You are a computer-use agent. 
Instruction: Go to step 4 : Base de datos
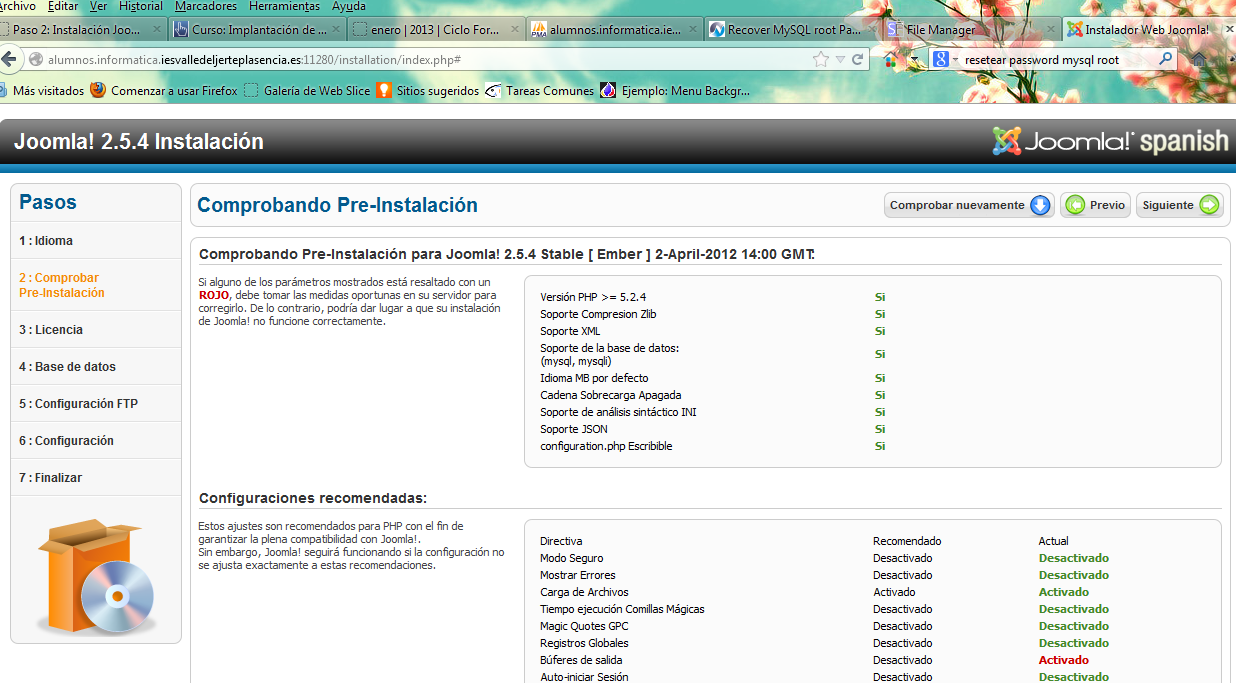pos(67,367)
